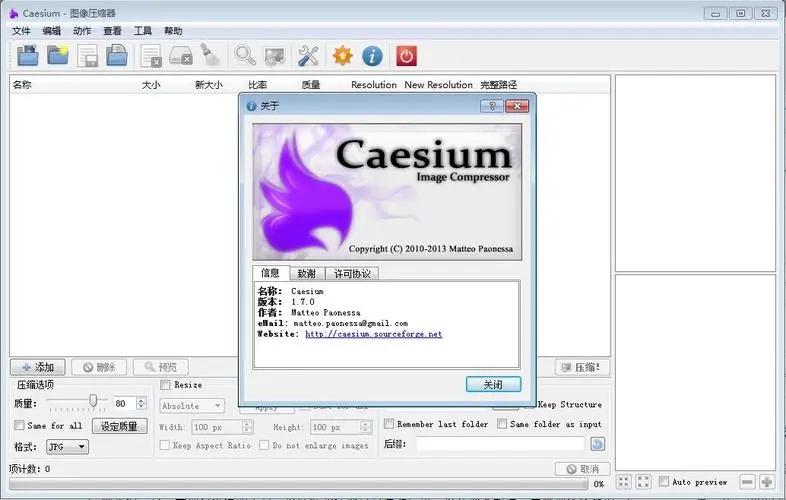
Task: Open settings with wrench-screwdriver icon
Action: click(x=308, y=56)
